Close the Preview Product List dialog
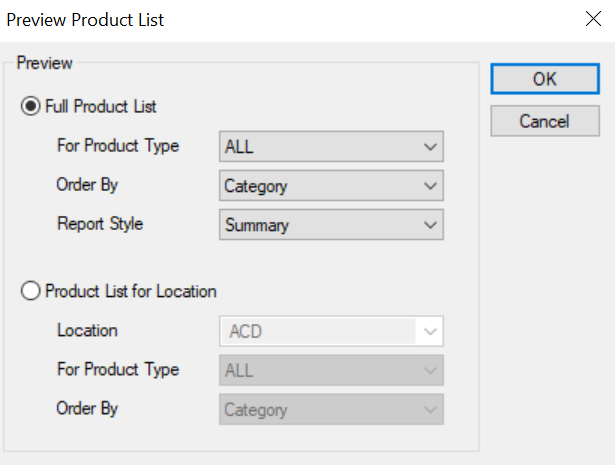The image size is (615, 465). tap(593, 18)
